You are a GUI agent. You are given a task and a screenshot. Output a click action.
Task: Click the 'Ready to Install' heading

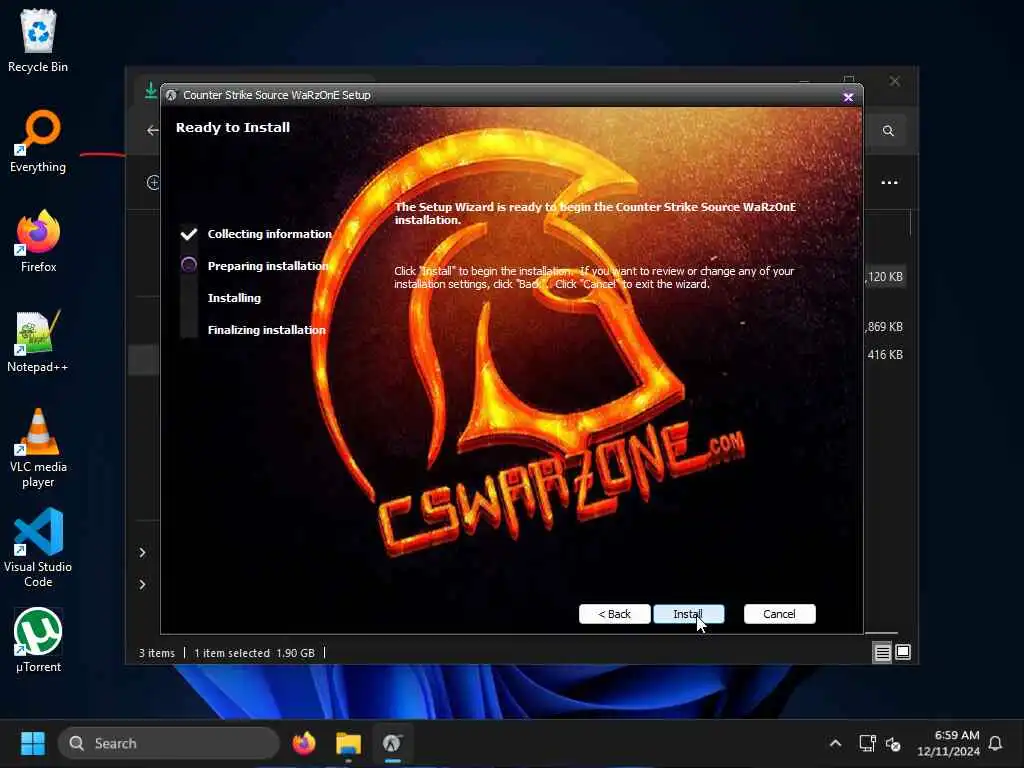click(x=232, y=127)
